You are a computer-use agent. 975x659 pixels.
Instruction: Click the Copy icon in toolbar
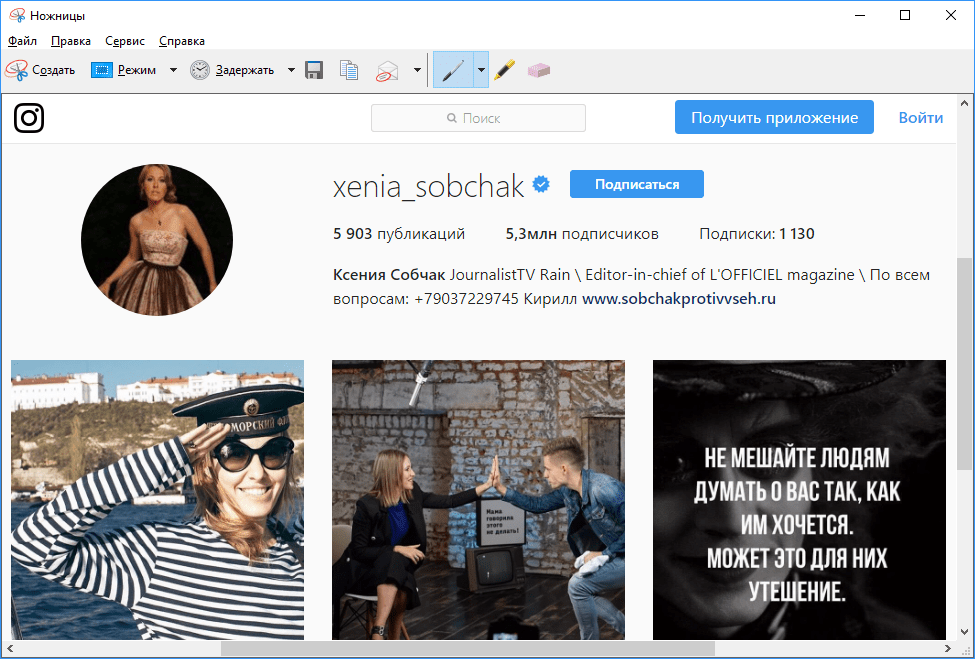(348, 70)
